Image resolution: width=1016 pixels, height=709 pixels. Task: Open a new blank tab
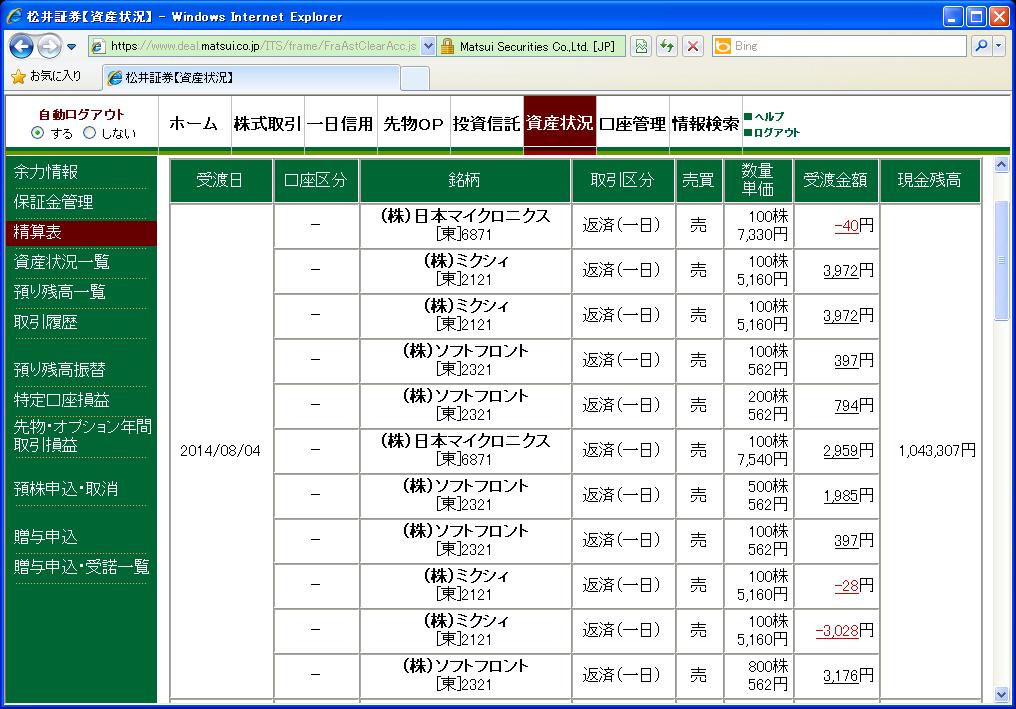click(415, 78)
